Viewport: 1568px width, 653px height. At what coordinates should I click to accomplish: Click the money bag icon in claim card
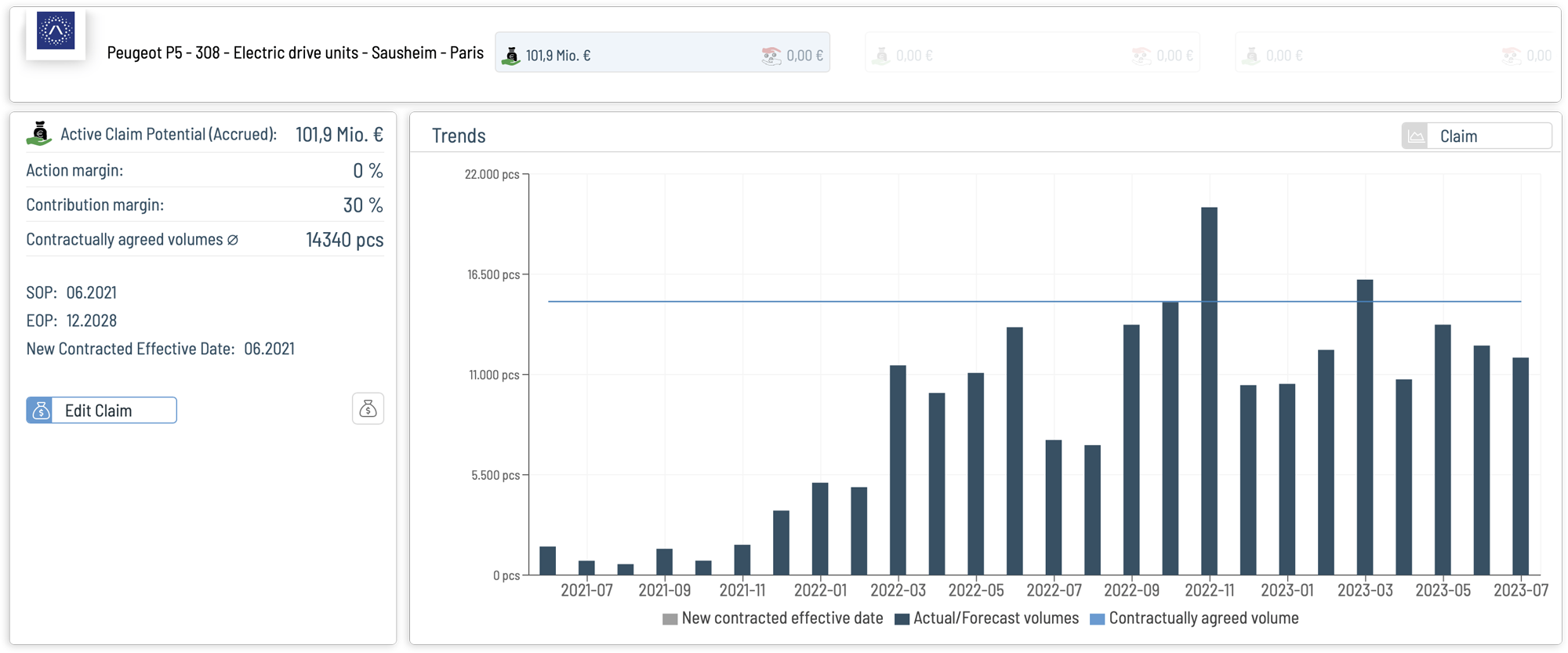click(x=511, y=55)
